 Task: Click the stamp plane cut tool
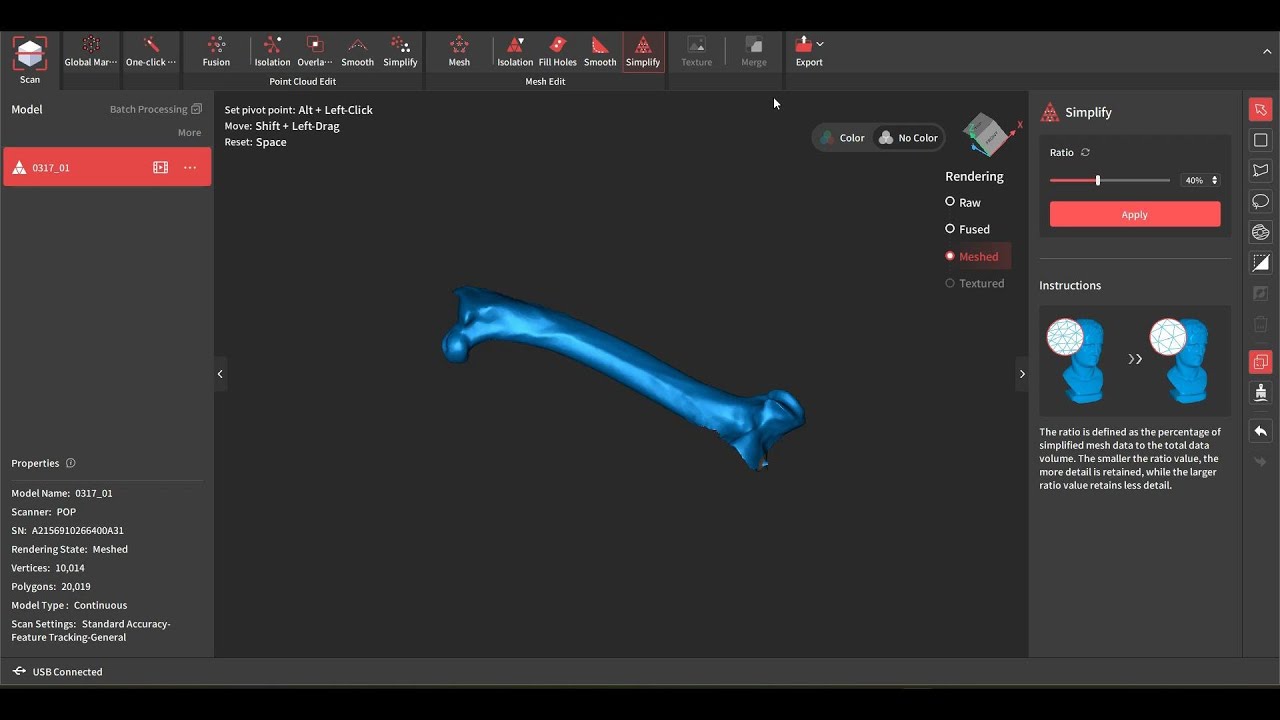(x=1261, y=392)
